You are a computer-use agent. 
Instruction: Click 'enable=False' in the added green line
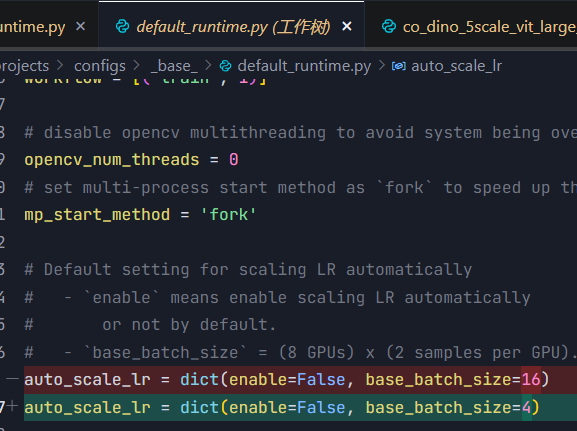(287, 407)
